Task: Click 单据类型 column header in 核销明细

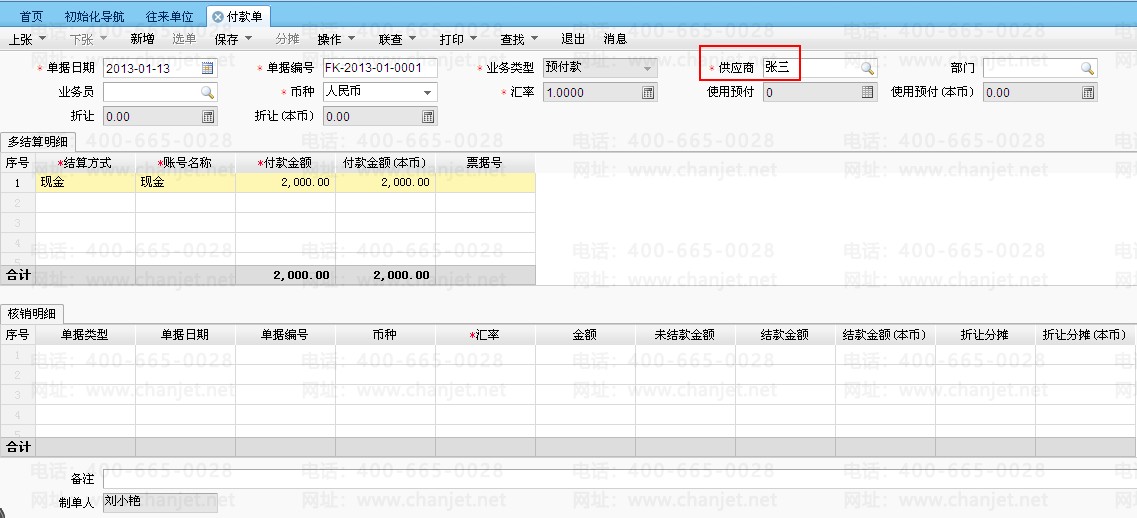Action: (x=86, y=334)
